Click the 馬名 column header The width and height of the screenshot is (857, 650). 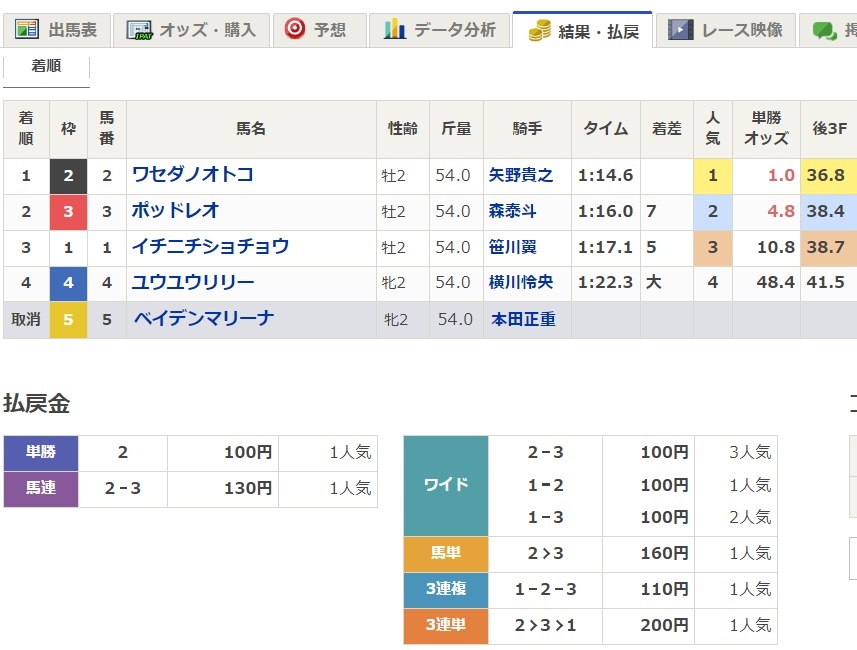point(251,129)
